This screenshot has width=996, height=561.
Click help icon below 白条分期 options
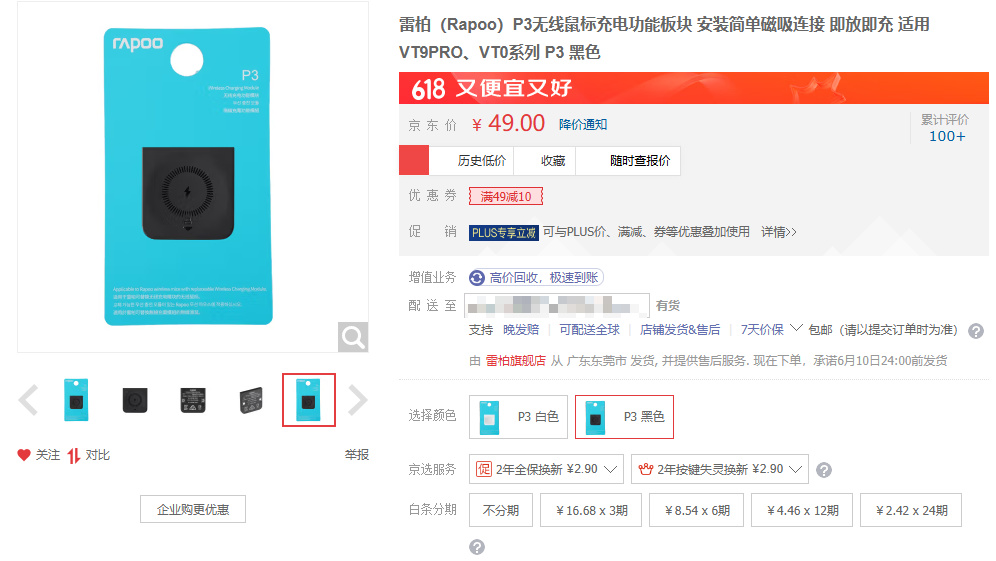(477, 547)
